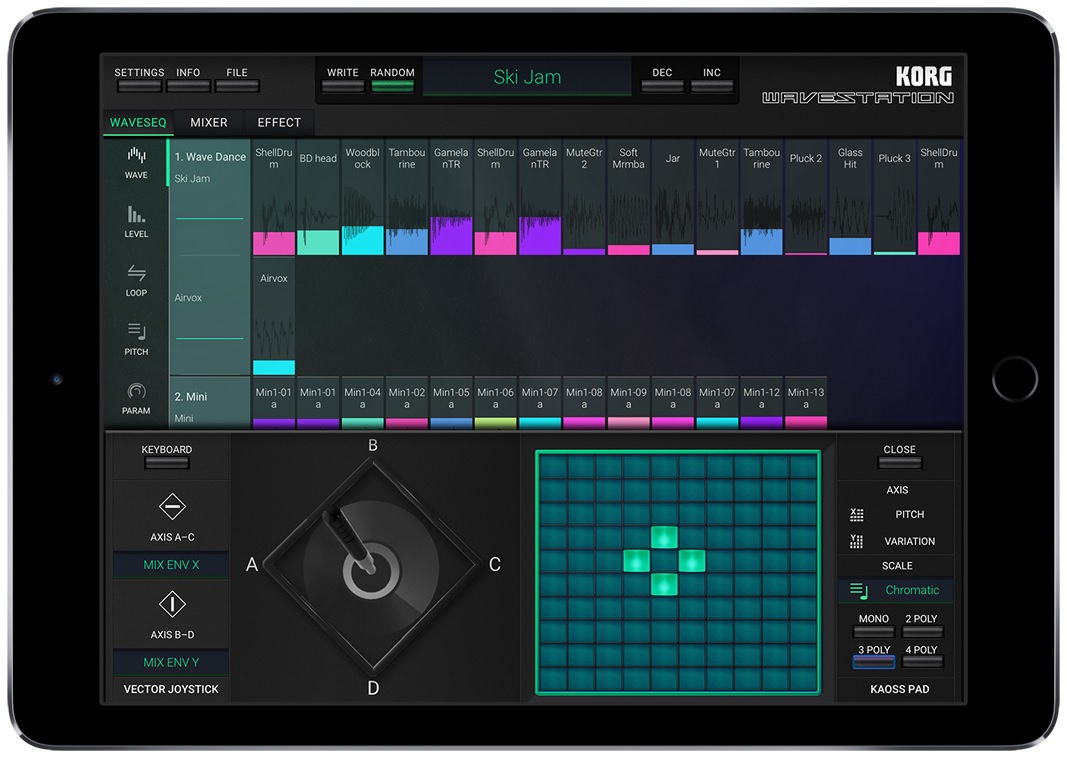Click the VARIATION axis grid icon
This screenshot has height=758, width=1067.
[857, 542]
